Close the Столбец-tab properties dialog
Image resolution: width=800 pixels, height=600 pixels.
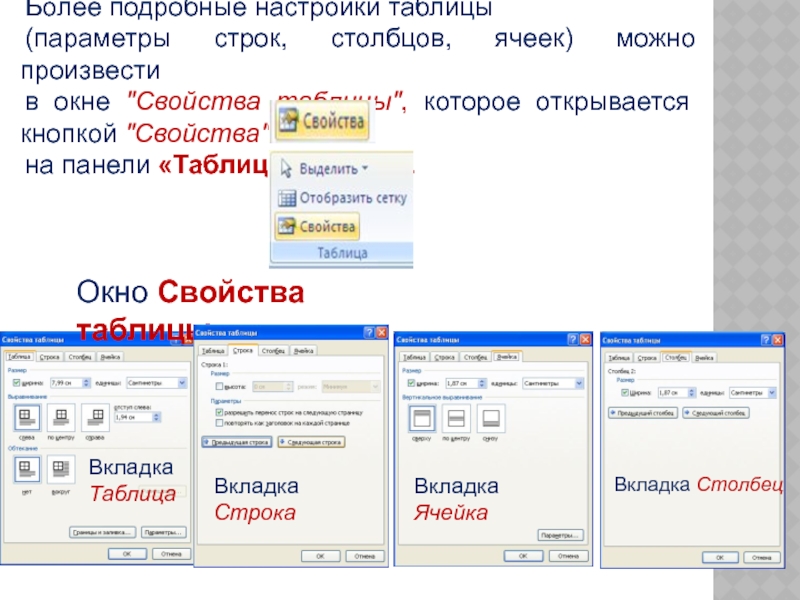(x=778, y=340)
